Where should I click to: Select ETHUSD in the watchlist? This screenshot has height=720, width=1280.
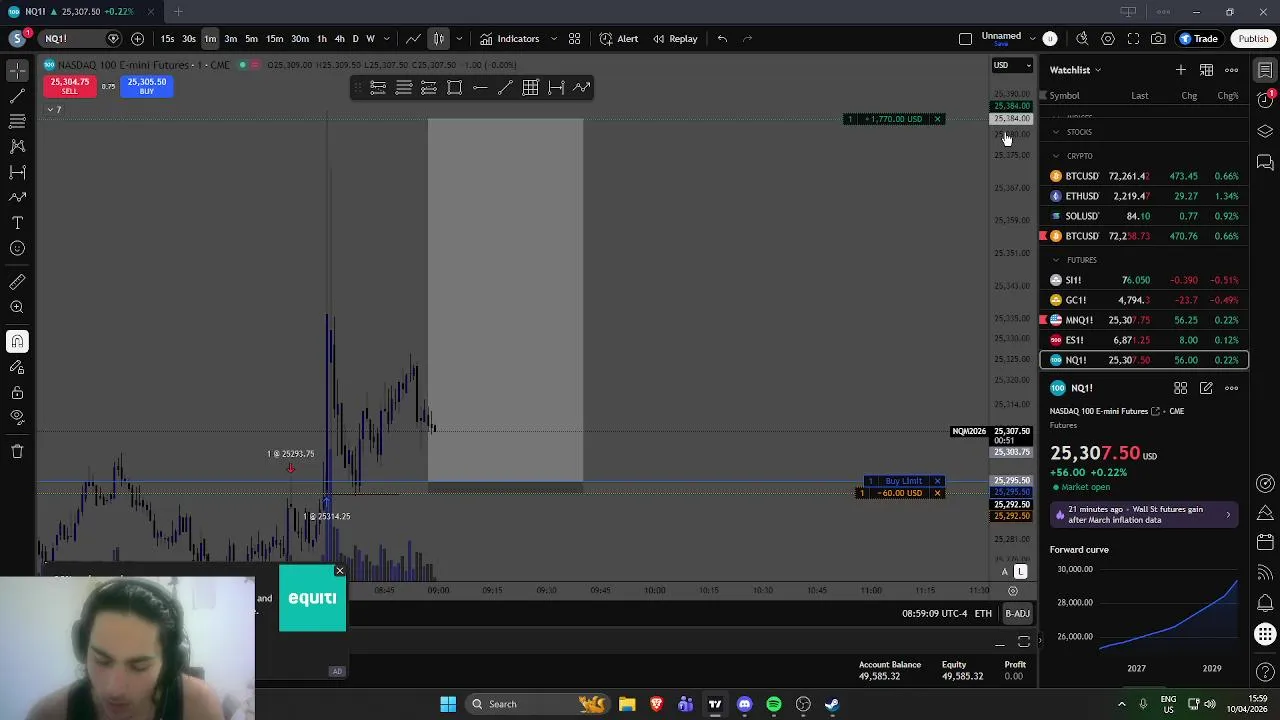[x=1144, y=196]
